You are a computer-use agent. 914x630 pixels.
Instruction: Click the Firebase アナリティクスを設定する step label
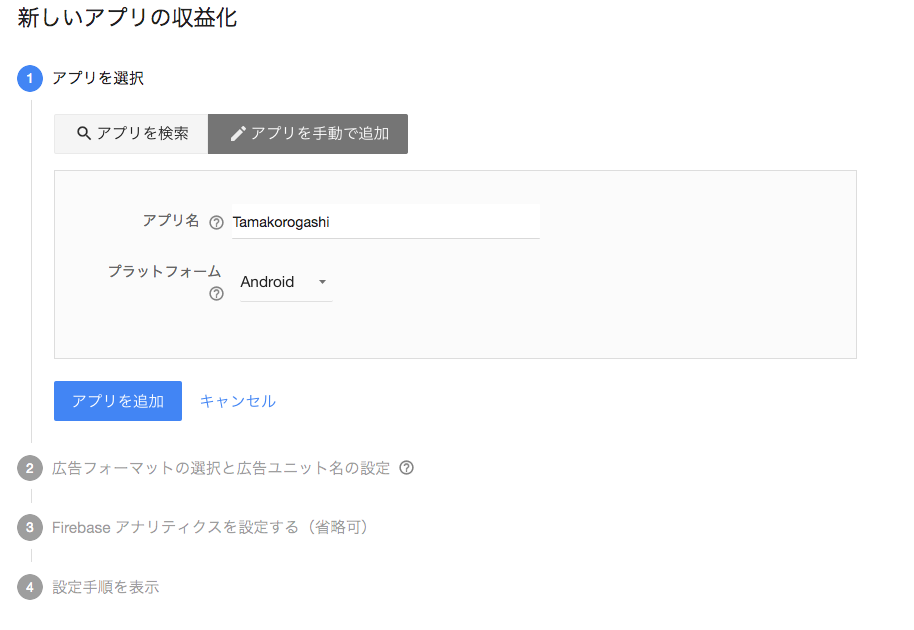click(210, 528)
